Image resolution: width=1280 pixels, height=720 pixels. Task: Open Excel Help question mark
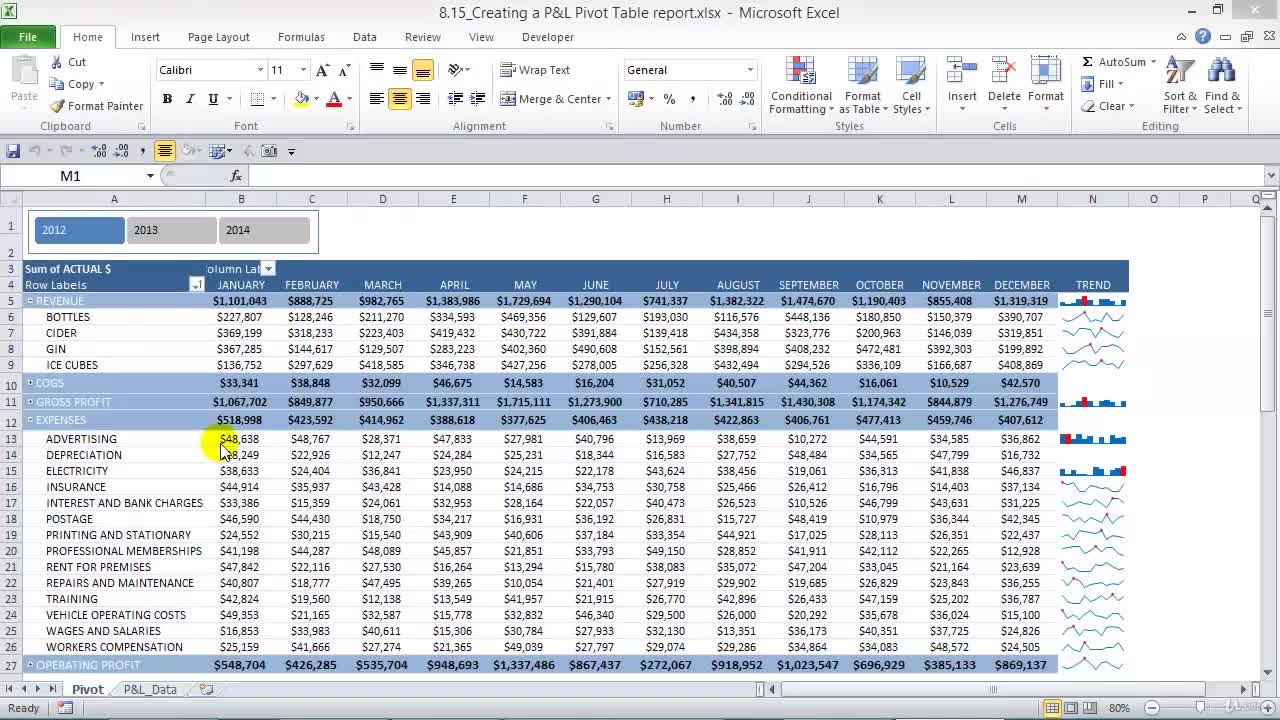[x=1203, y=37]
